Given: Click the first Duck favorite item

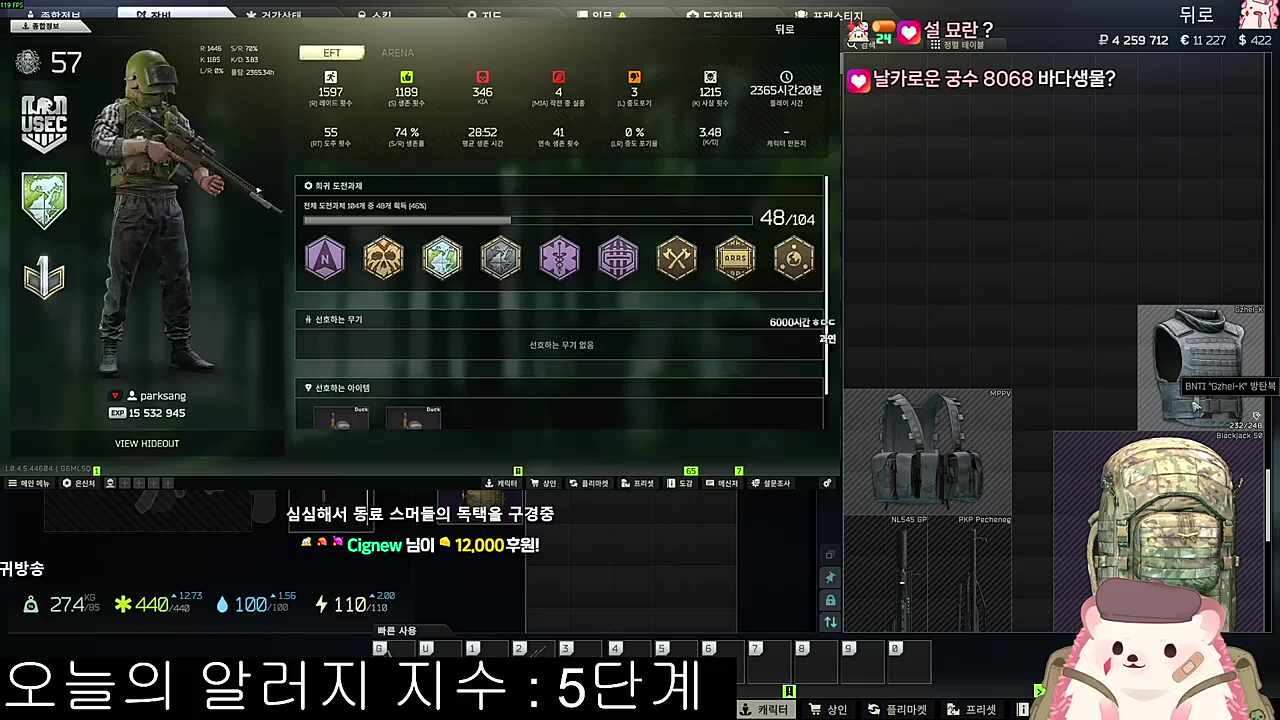Looking at the screenshot, I should pyautogui.click(x=341, y=417).
